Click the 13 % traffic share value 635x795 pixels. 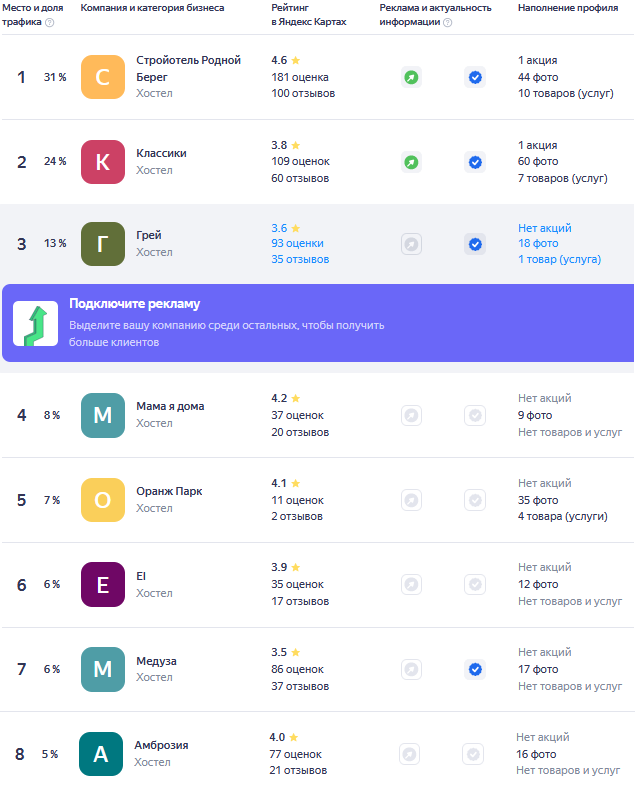click(x=55, y=243)
